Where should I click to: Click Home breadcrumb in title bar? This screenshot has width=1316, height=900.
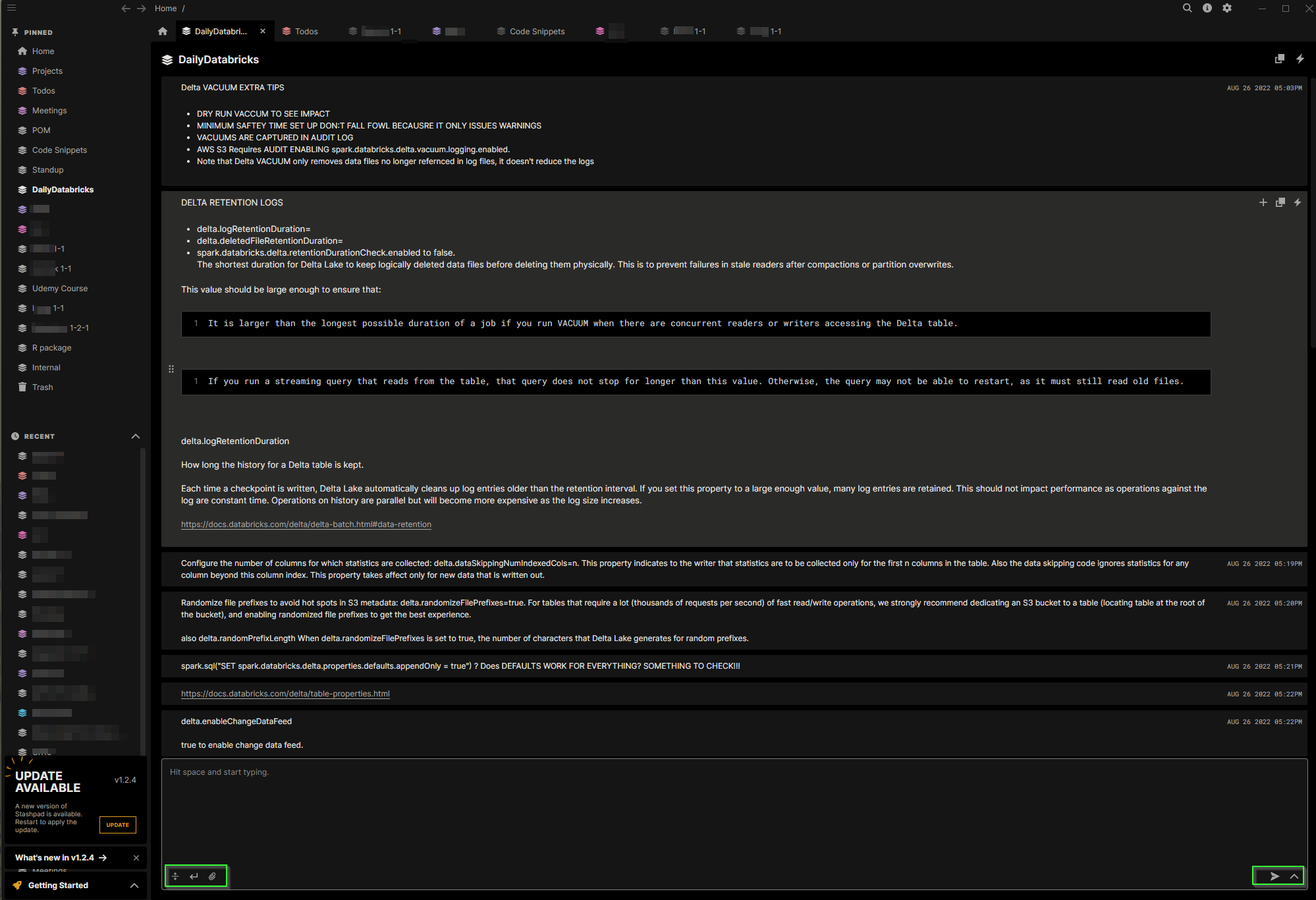(x=166, y=9)
